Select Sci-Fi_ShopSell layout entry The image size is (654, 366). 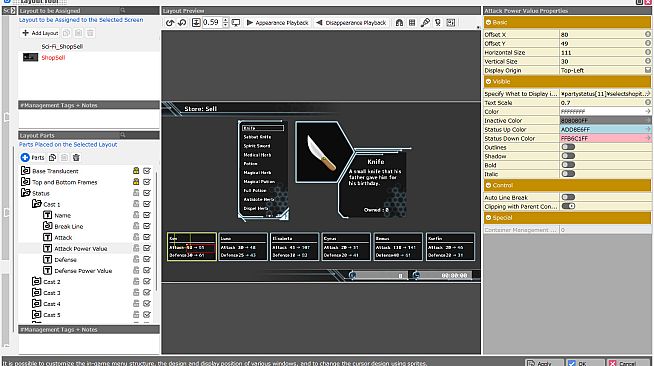pos(62,46)
